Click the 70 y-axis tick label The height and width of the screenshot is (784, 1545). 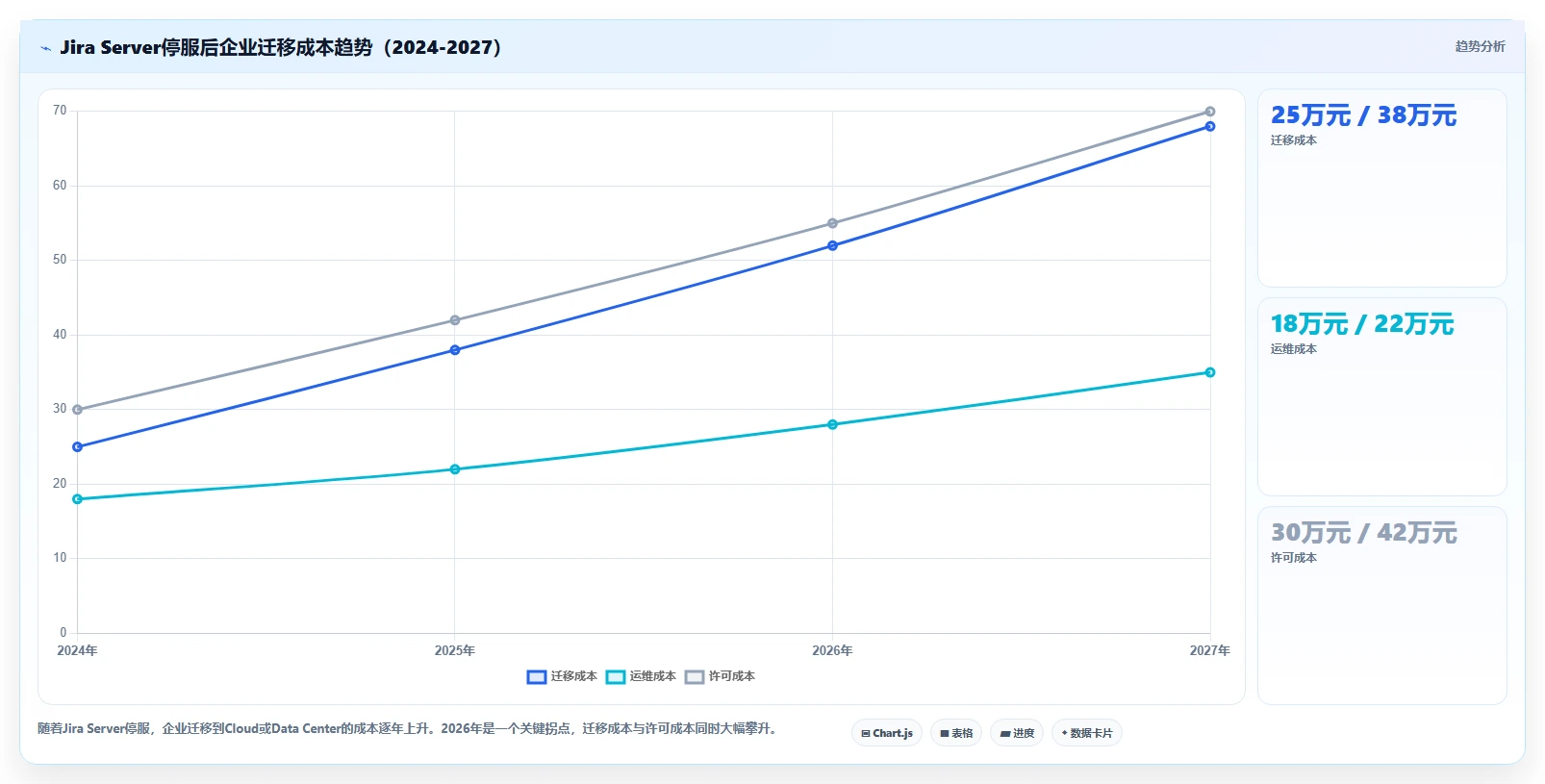(x=60, y=111)
